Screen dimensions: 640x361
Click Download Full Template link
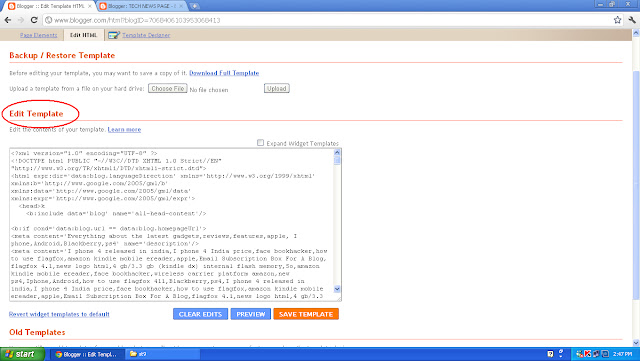[x=224, y=73]
